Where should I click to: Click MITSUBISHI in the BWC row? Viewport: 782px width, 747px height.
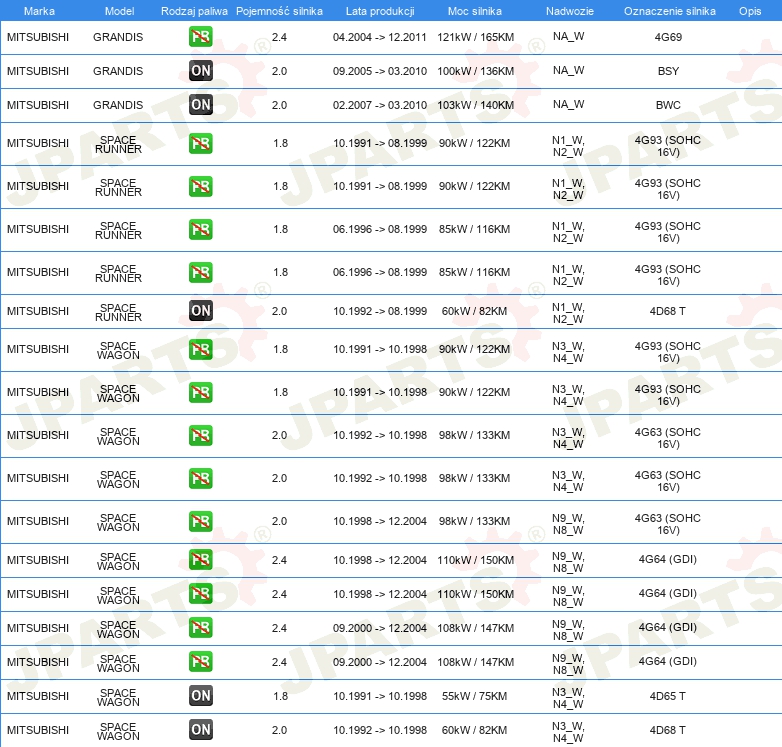[x=38, y=105]
